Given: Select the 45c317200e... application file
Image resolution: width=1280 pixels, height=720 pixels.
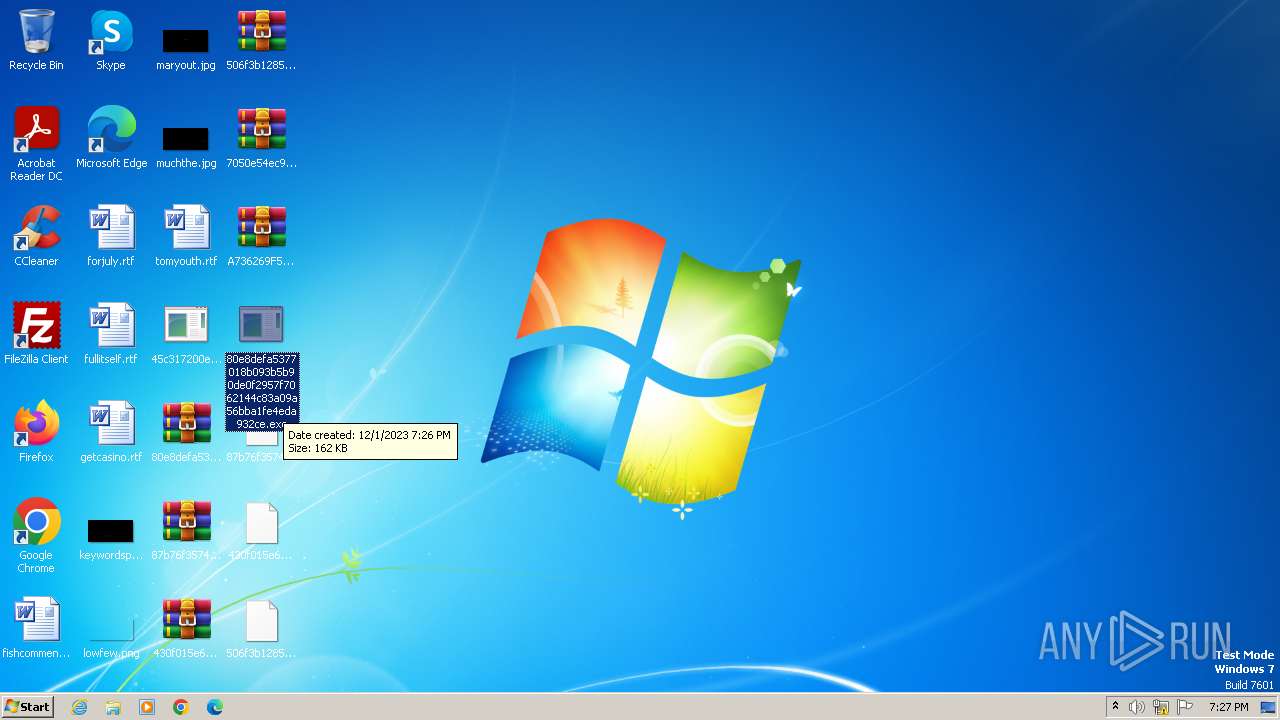Looking at the screenshot, I should pyautogui.click(x=186, y=334).
